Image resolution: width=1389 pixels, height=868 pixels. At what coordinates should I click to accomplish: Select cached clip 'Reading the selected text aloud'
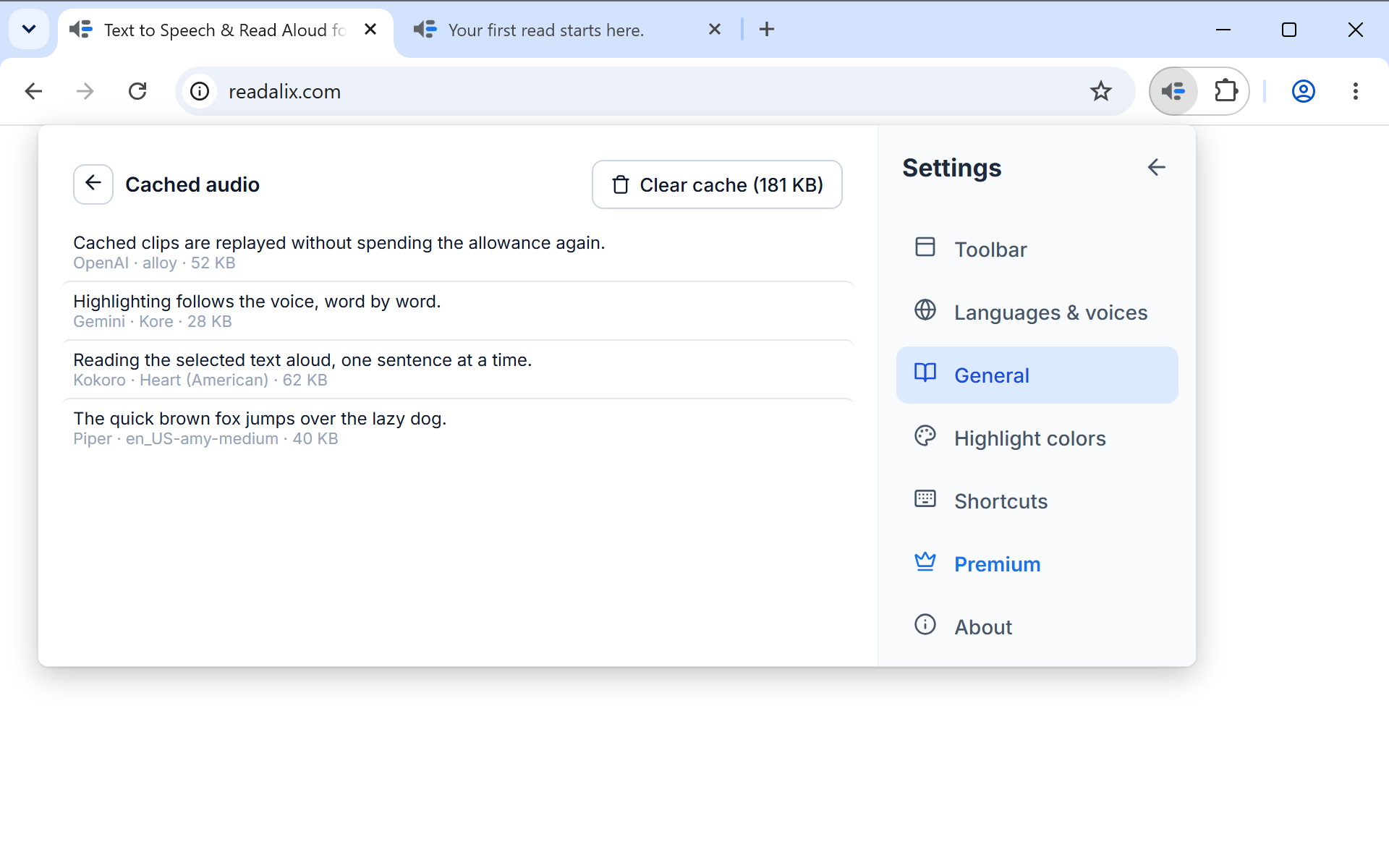tap(458, 370)
